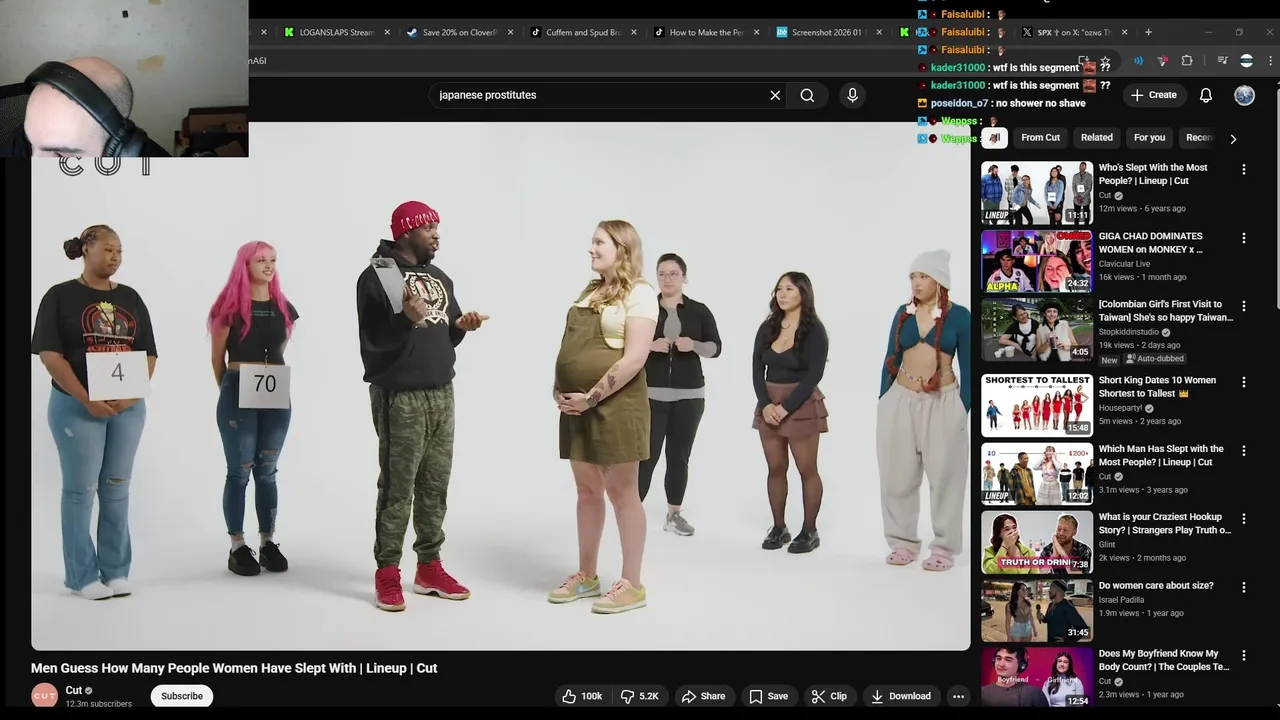Switch to SPX on X browser tab
This screenshot has width=1280, height=720.
tap(1073, 32)
